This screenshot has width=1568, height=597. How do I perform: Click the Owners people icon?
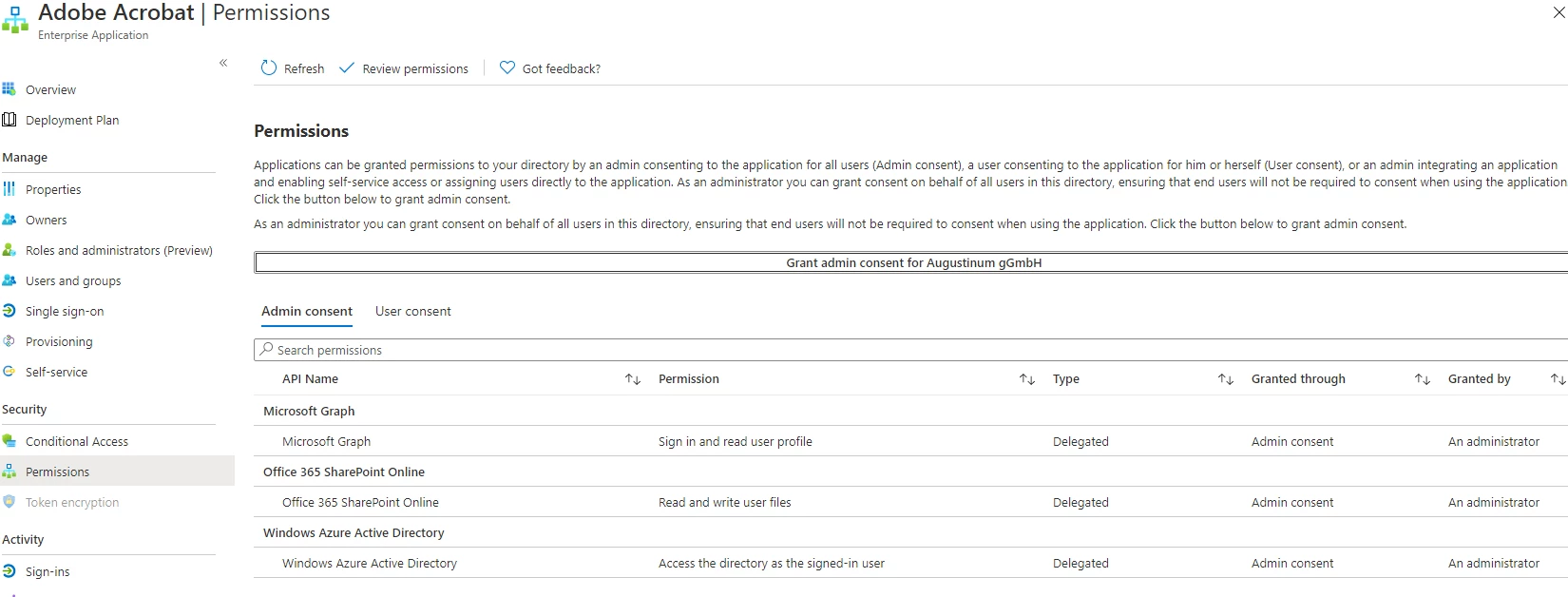[10, 220]
